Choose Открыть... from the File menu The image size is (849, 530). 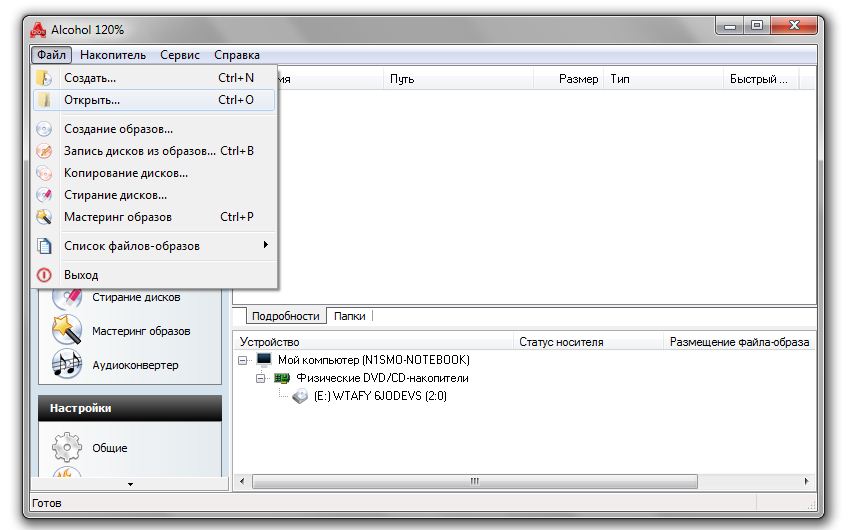pyautogui.click(x=154, y=100)
